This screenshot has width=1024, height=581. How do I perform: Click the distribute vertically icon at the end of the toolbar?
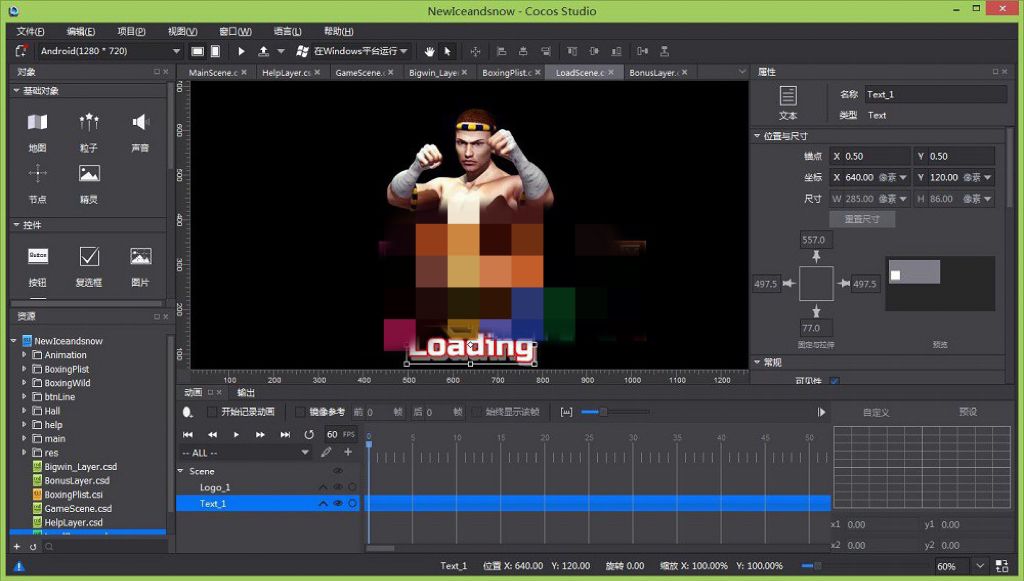click(x=664, y=51)
